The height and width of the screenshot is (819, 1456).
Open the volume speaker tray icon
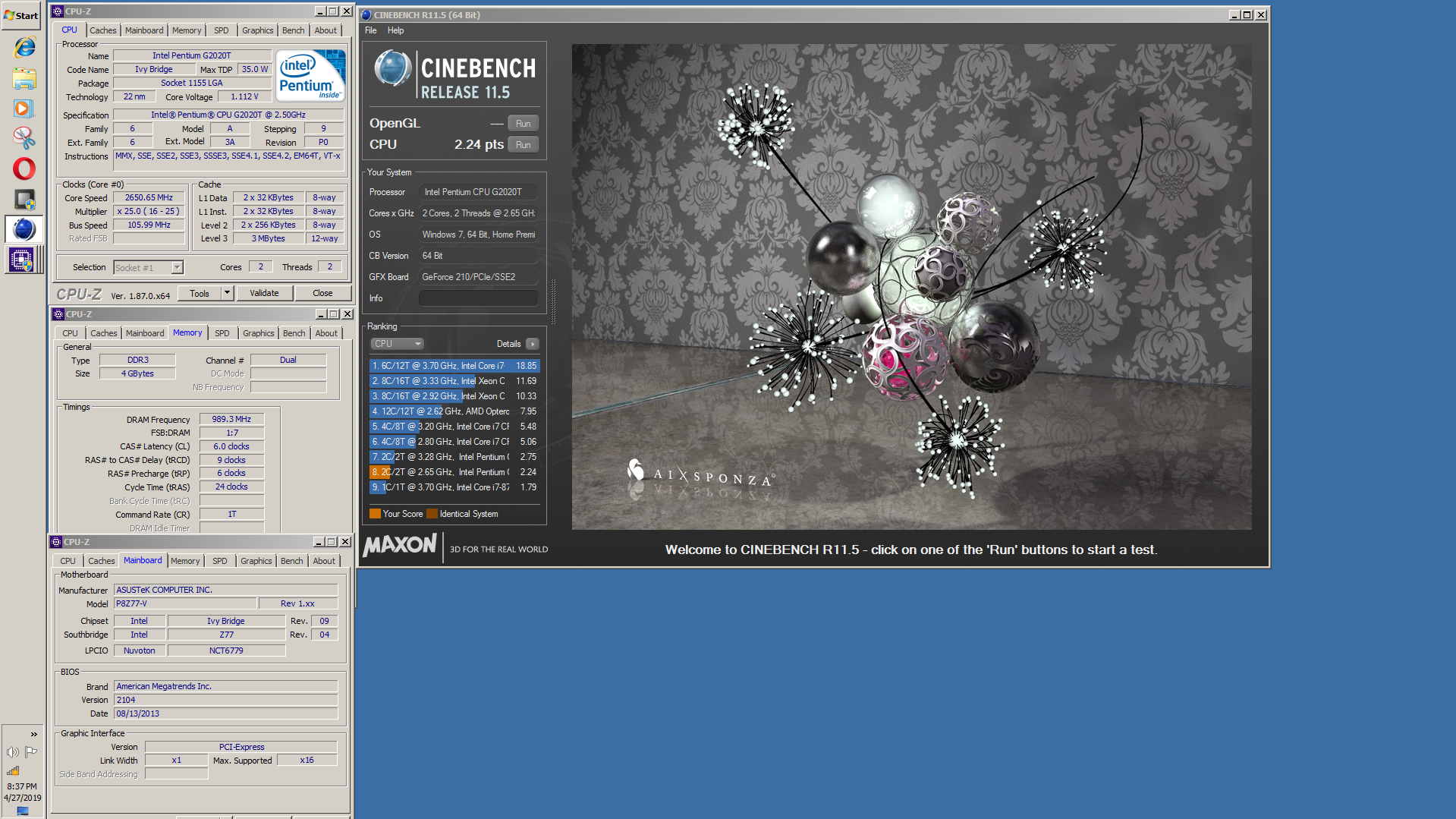tap(13, 752)
